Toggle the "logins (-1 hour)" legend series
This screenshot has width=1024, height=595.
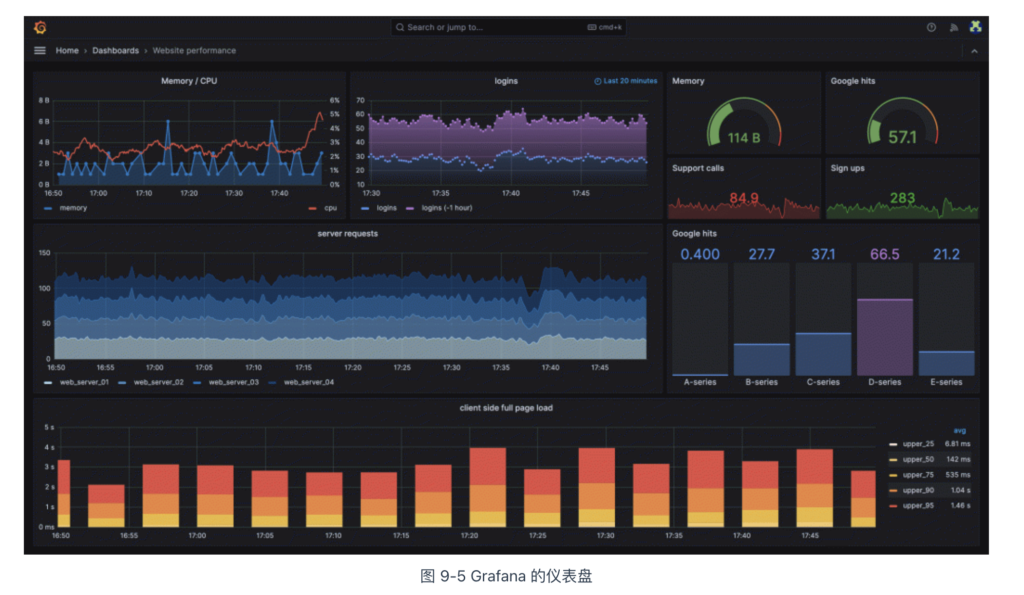pyautogui.click(x=447, y=208)
